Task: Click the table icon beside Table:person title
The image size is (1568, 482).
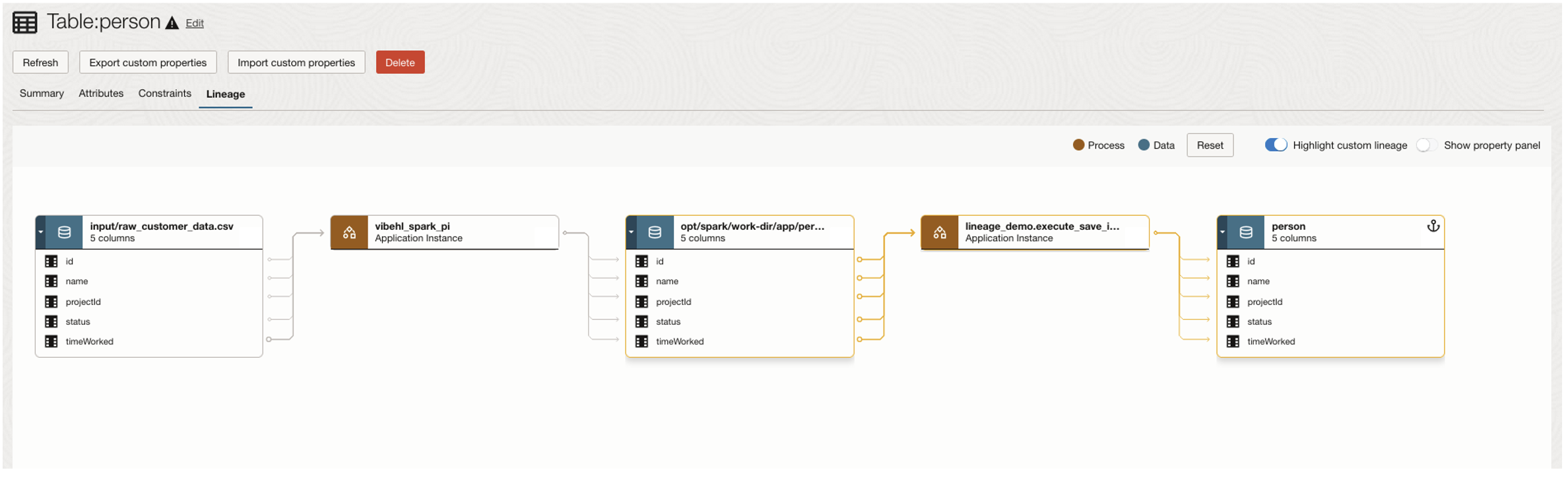Action: click(24, 21)
